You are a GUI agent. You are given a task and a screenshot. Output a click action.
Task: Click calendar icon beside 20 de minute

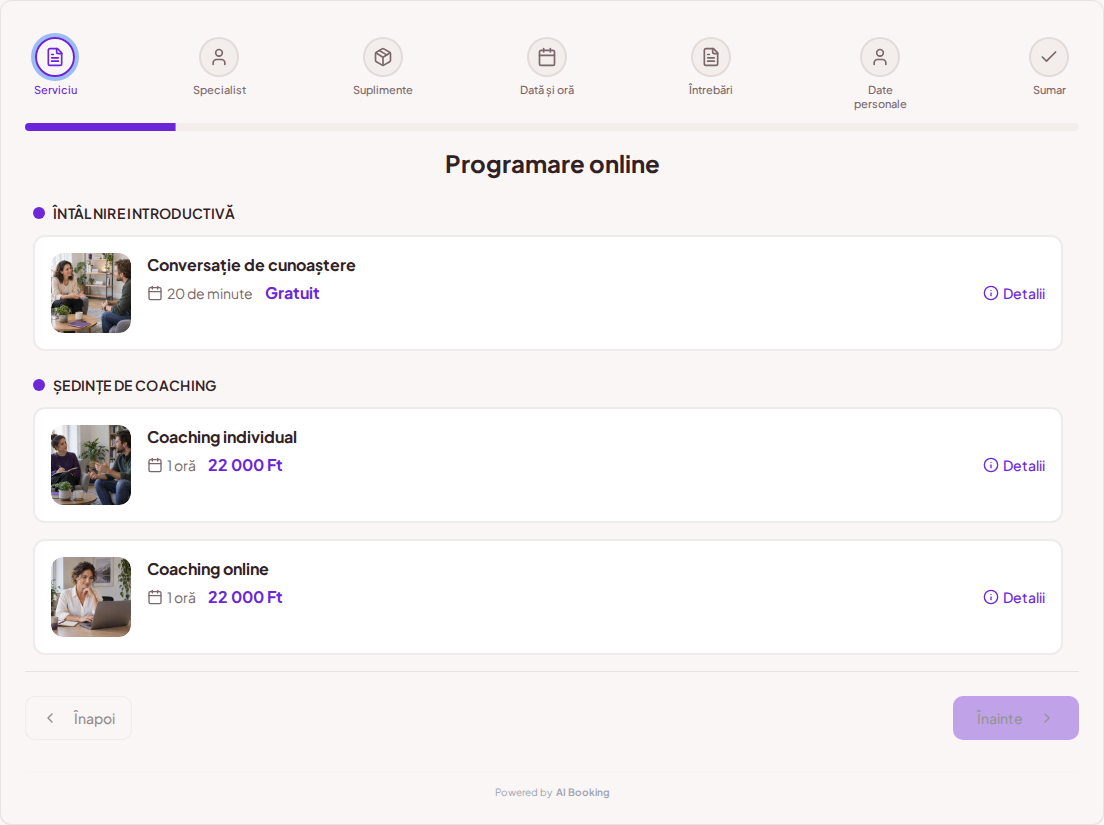pyautogui.click(x=155, y=294)
